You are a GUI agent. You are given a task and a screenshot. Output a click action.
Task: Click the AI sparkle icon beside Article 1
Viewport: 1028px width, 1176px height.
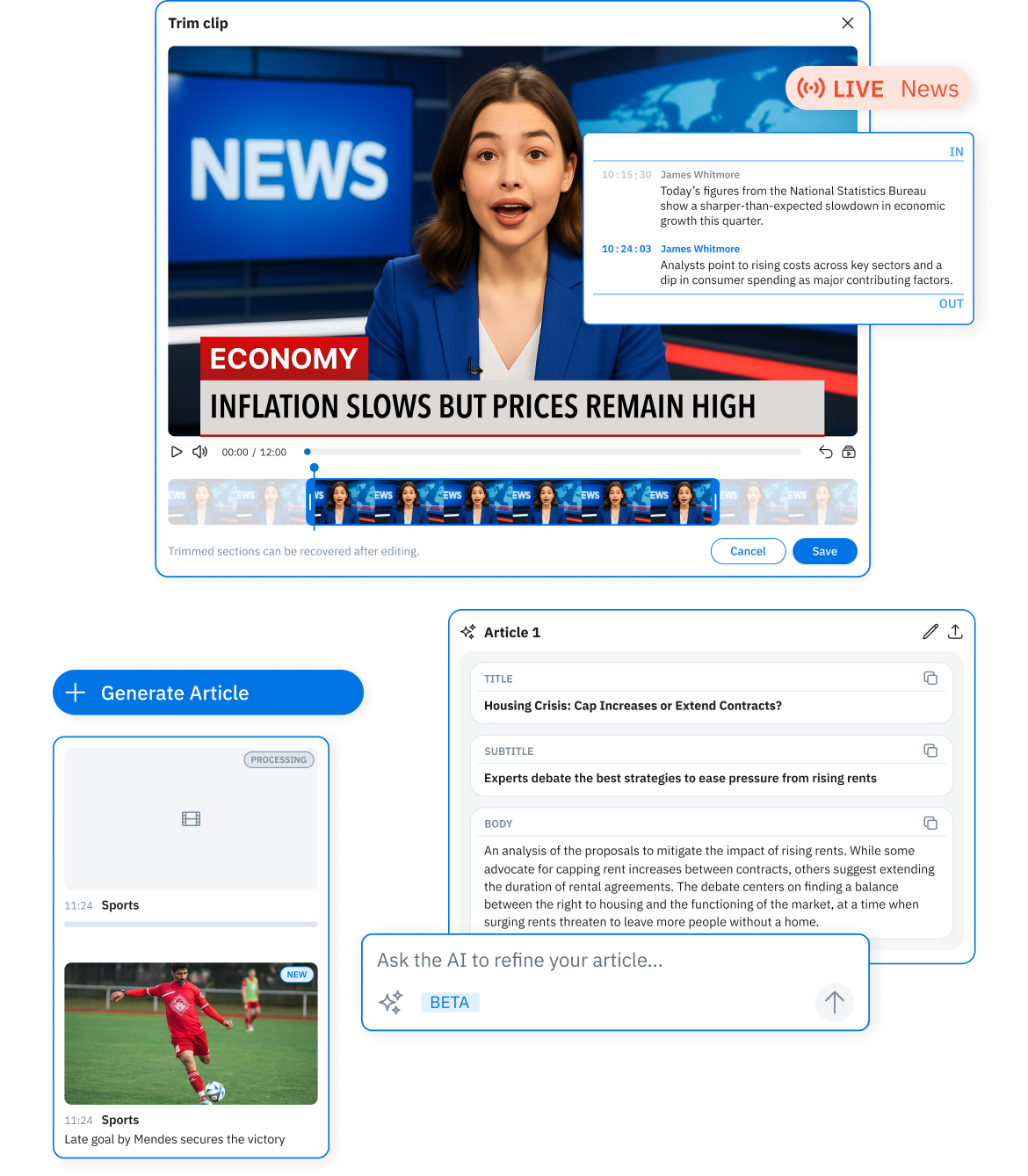pos(468,632)
